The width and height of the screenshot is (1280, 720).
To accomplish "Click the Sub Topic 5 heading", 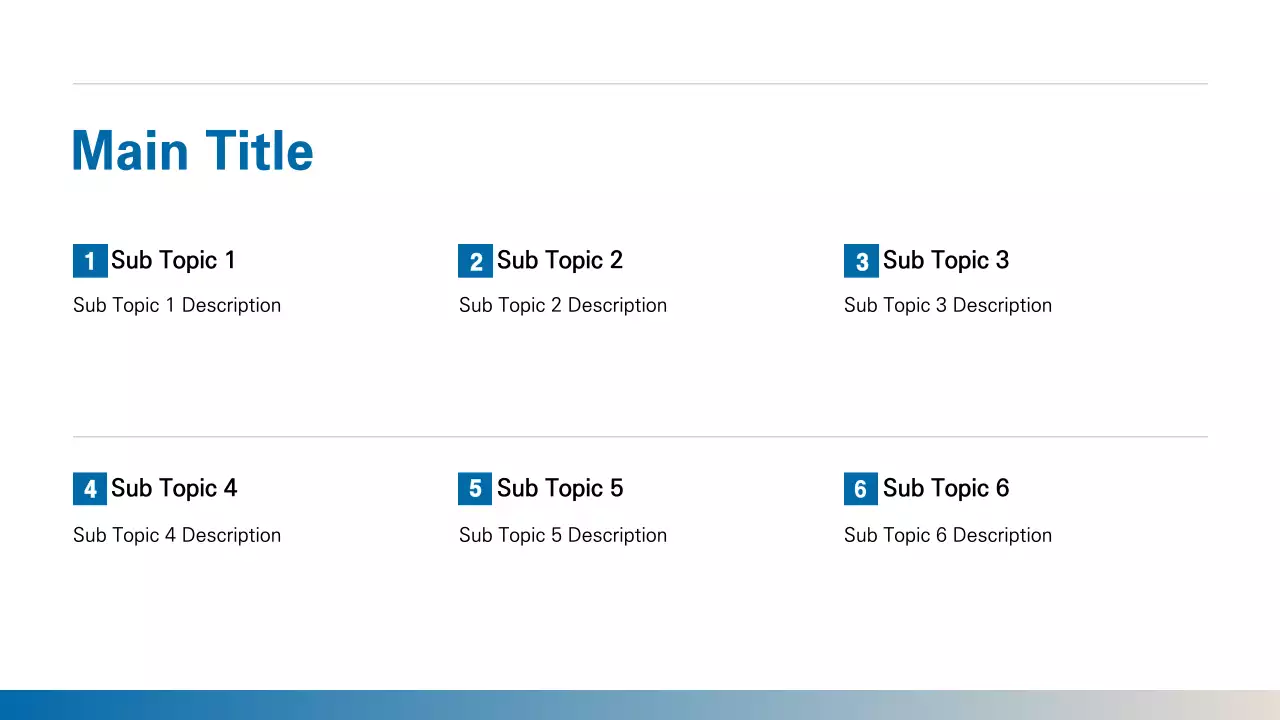I will pyautogui.click(x=559, y=489).
